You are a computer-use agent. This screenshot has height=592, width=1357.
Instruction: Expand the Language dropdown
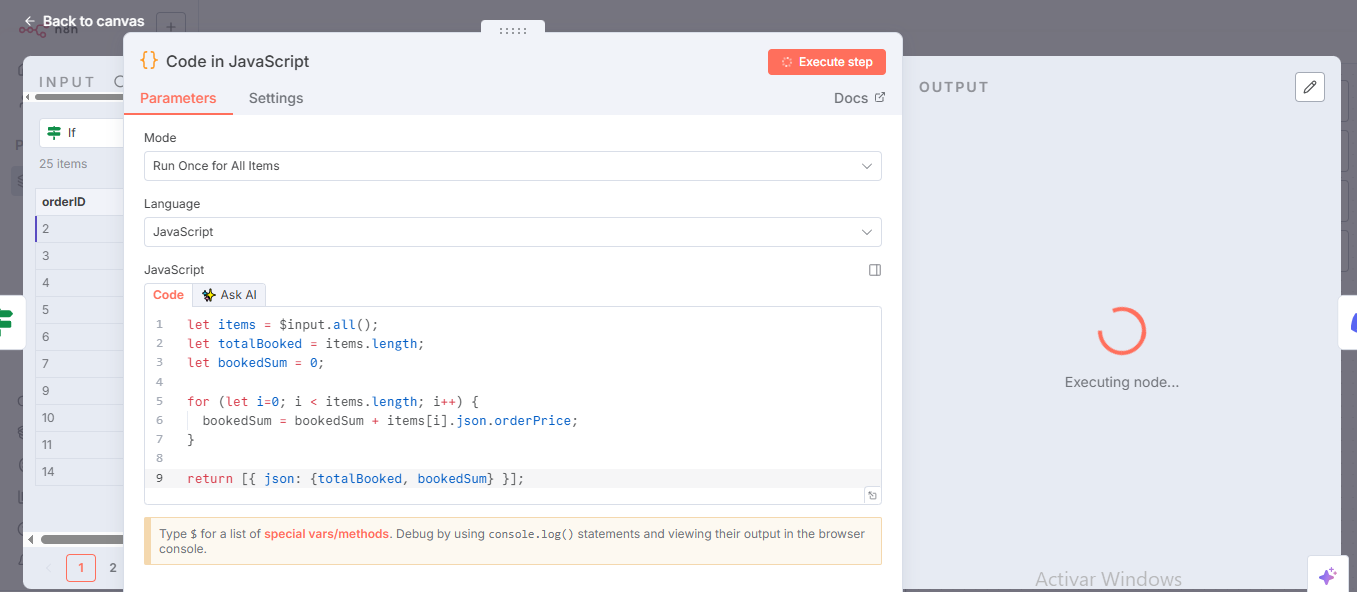coord(512,232)
